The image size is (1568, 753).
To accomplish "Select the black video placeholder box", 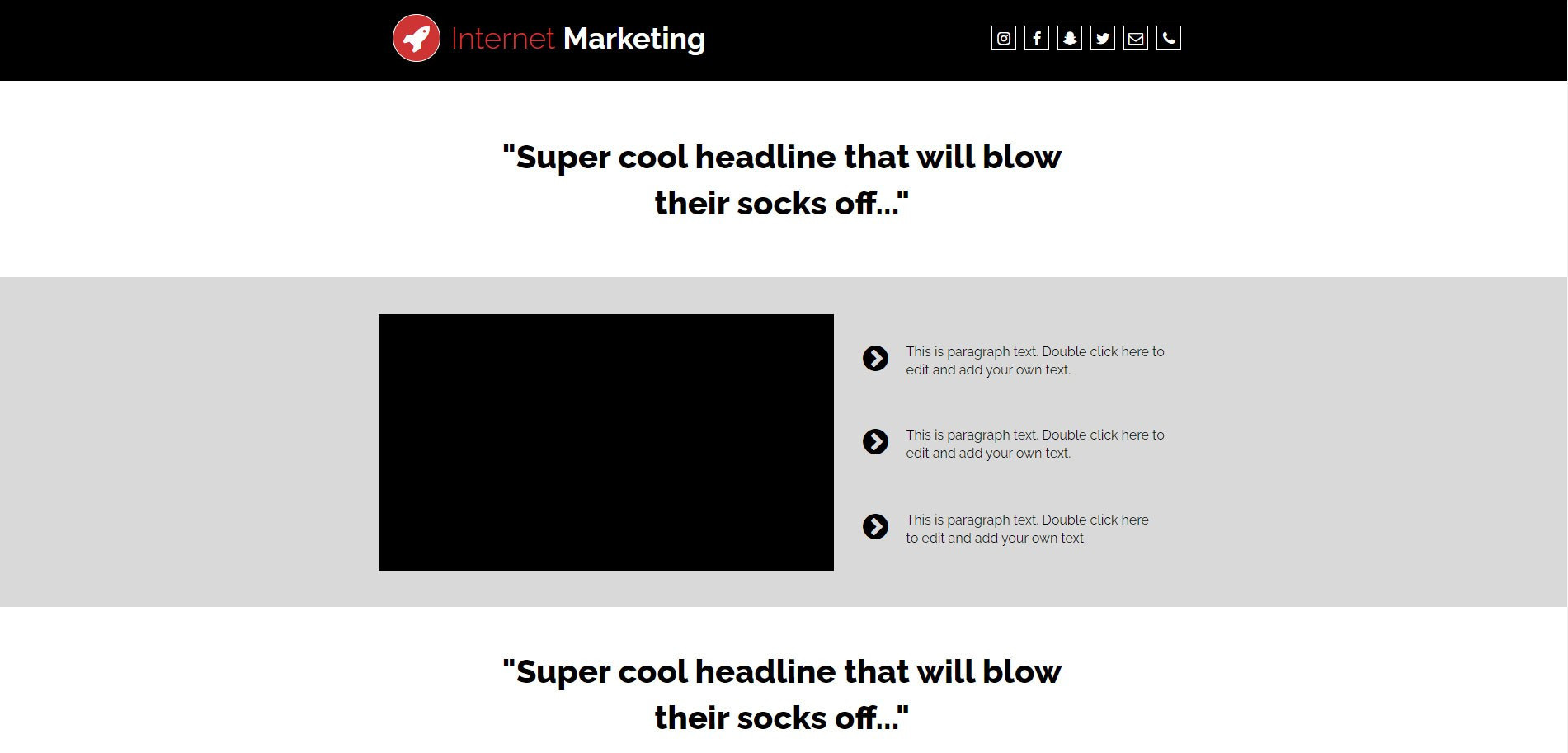I will coord(605,442).
